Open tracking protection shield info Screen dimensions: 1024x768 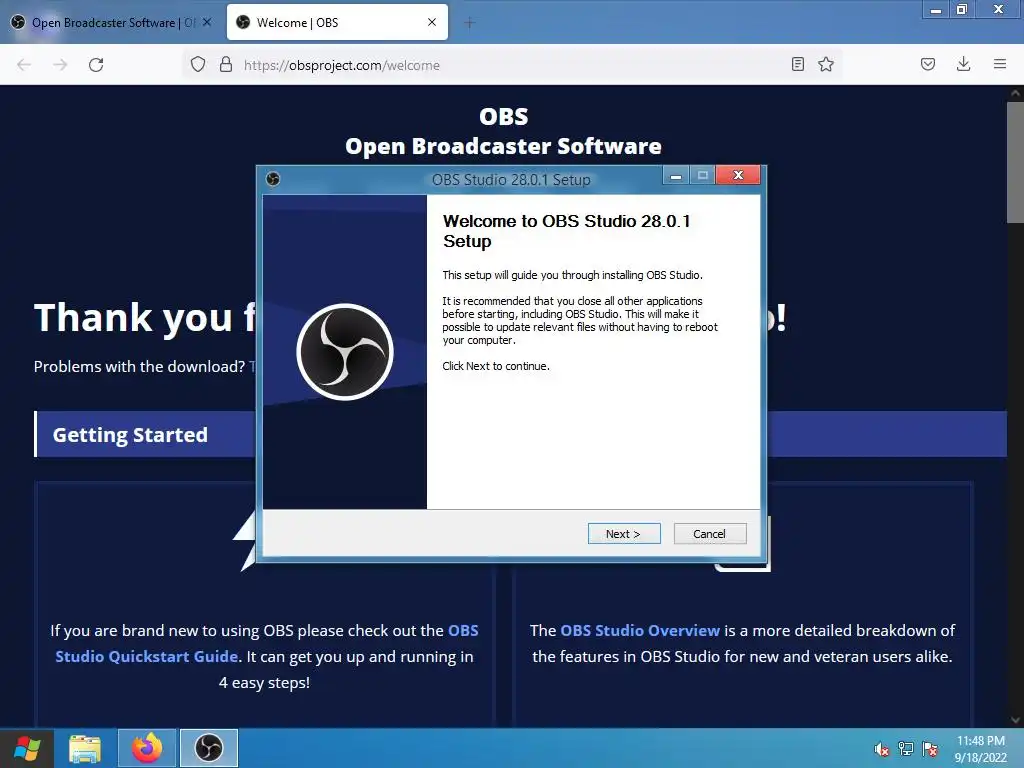pyautogui.click(x=198, y=64)
